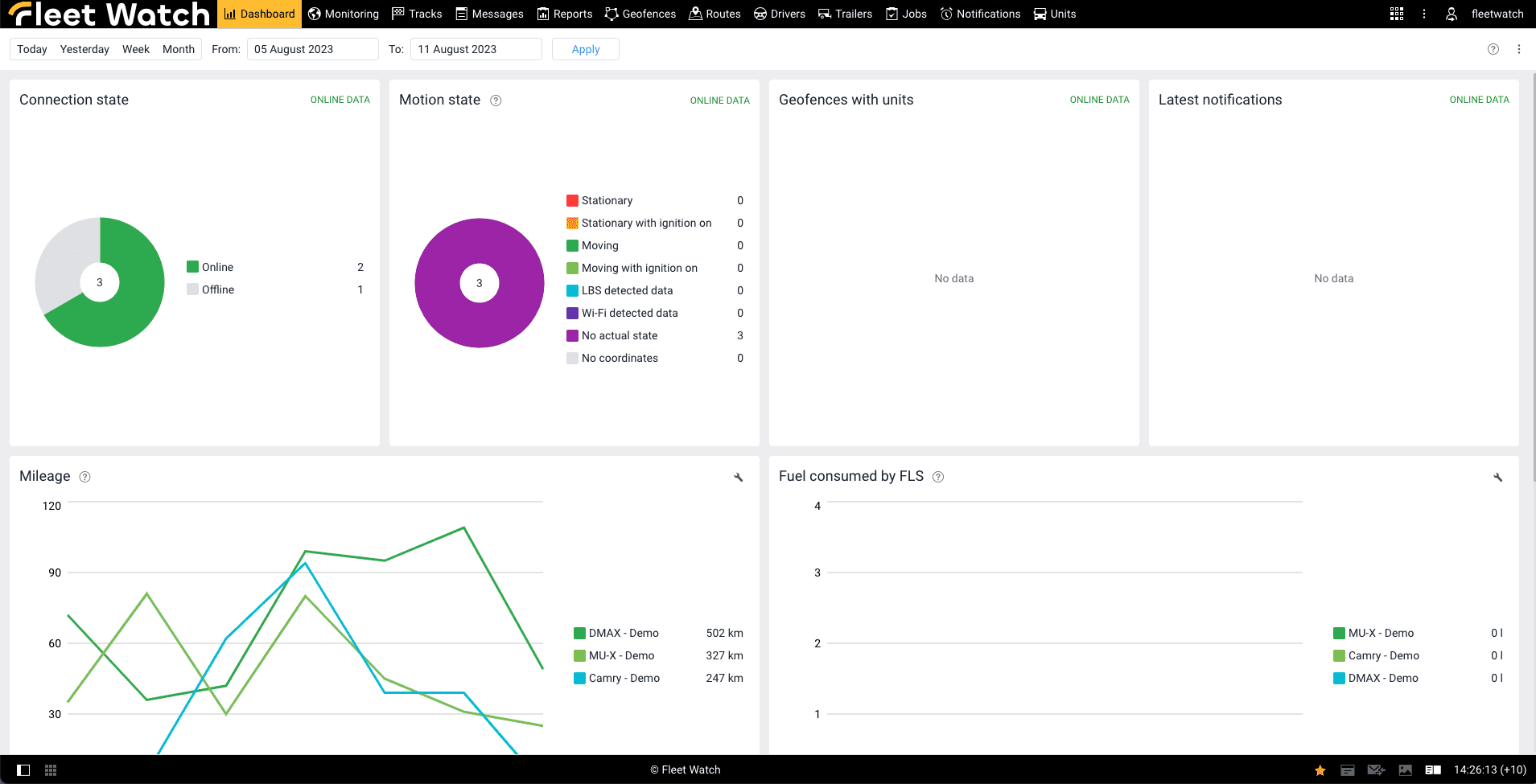Click the purple No actual state swatch

pos(572,336)
